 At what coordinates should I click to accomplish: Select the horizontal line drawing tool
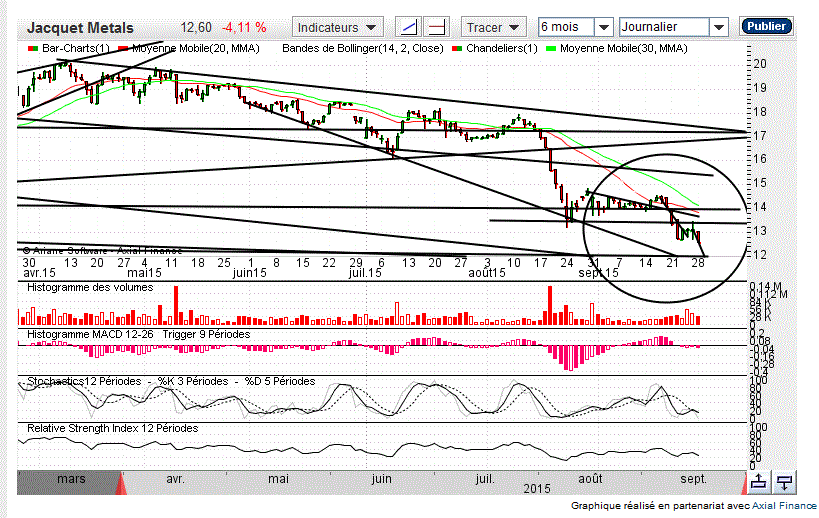coord(437,27)
